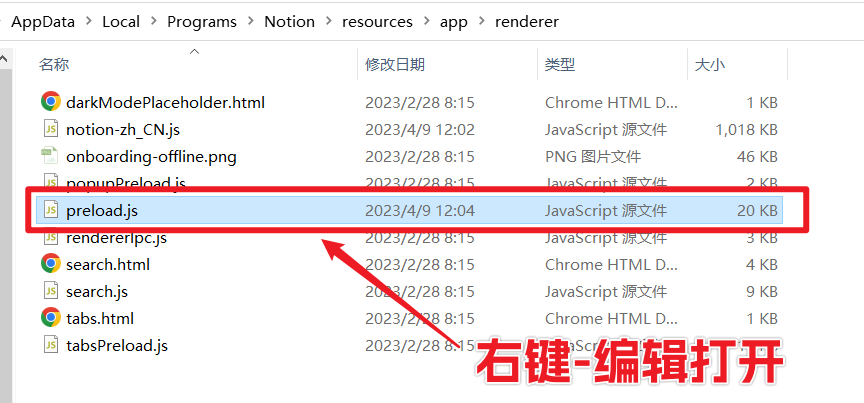864x403 pixels.
Task: Click the Chrome HTML D... type of search.html
Action: coord(612,265)
